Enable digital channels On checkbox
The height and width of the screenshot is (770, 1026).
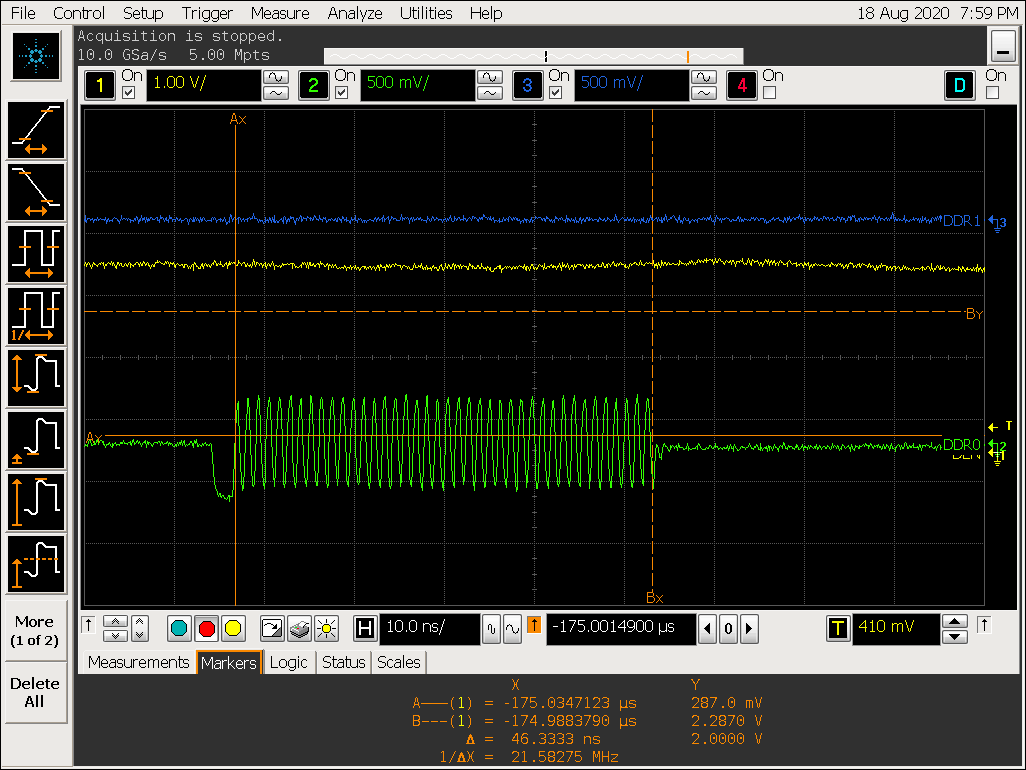click(x=992, y=93)
